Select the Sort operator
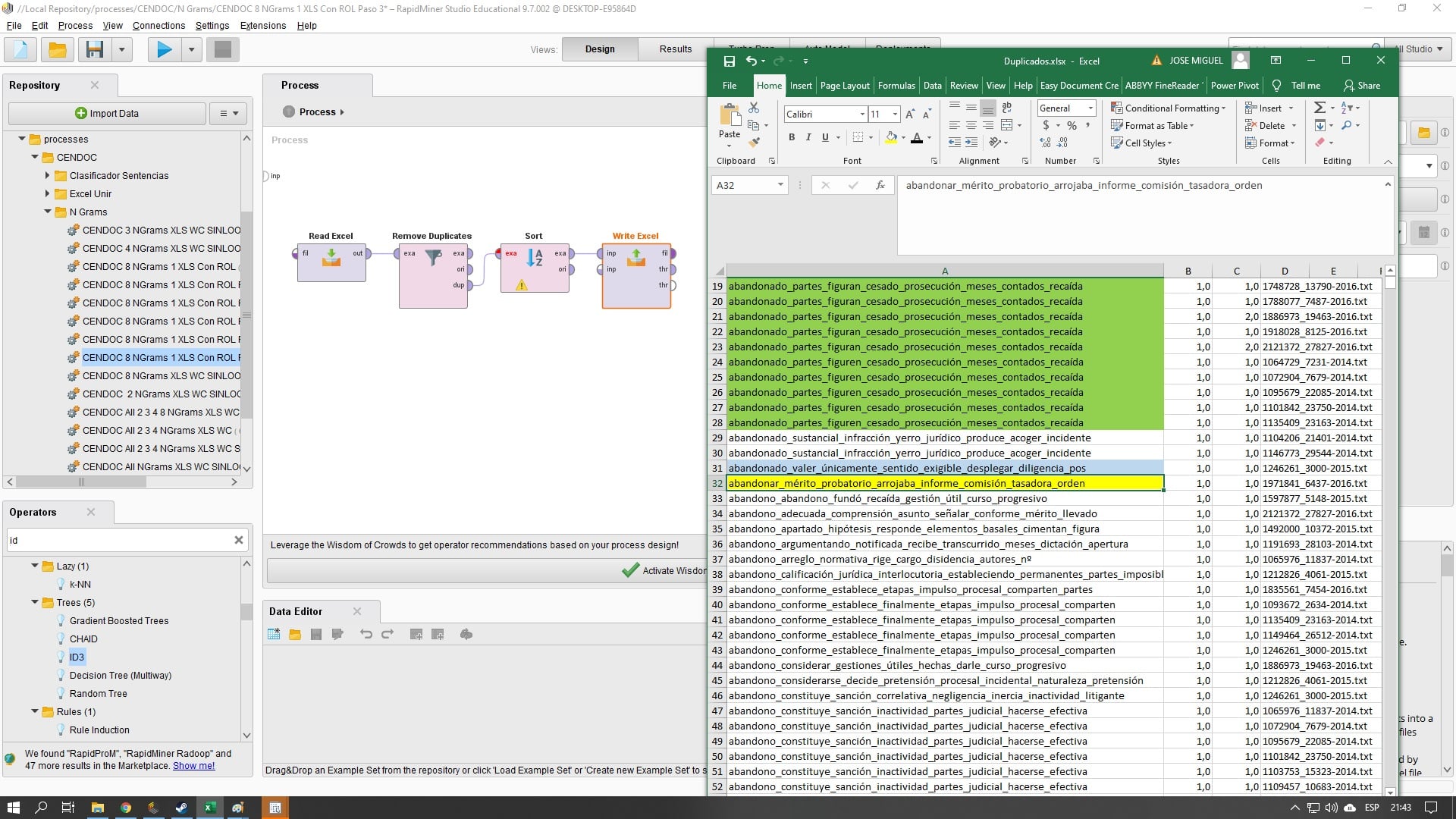Screen dimensions: 1456x819 coord(535,267)
